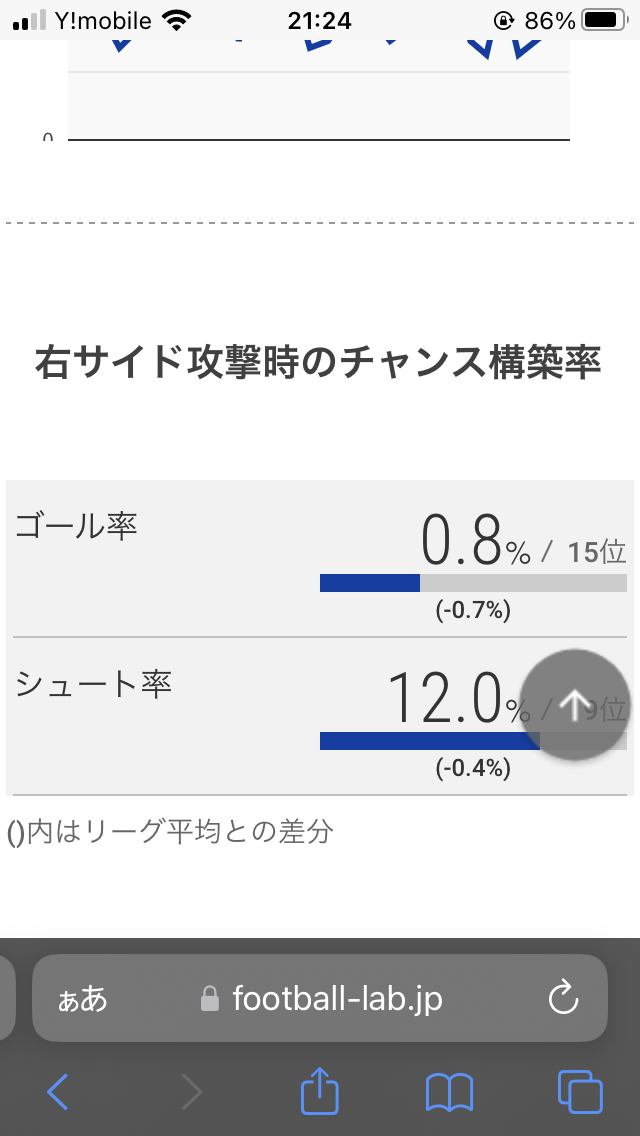Tap Safari's forward arrow
Image resolution: width=640 pixels, height=1136 pixels.
tap(190, 1091)
